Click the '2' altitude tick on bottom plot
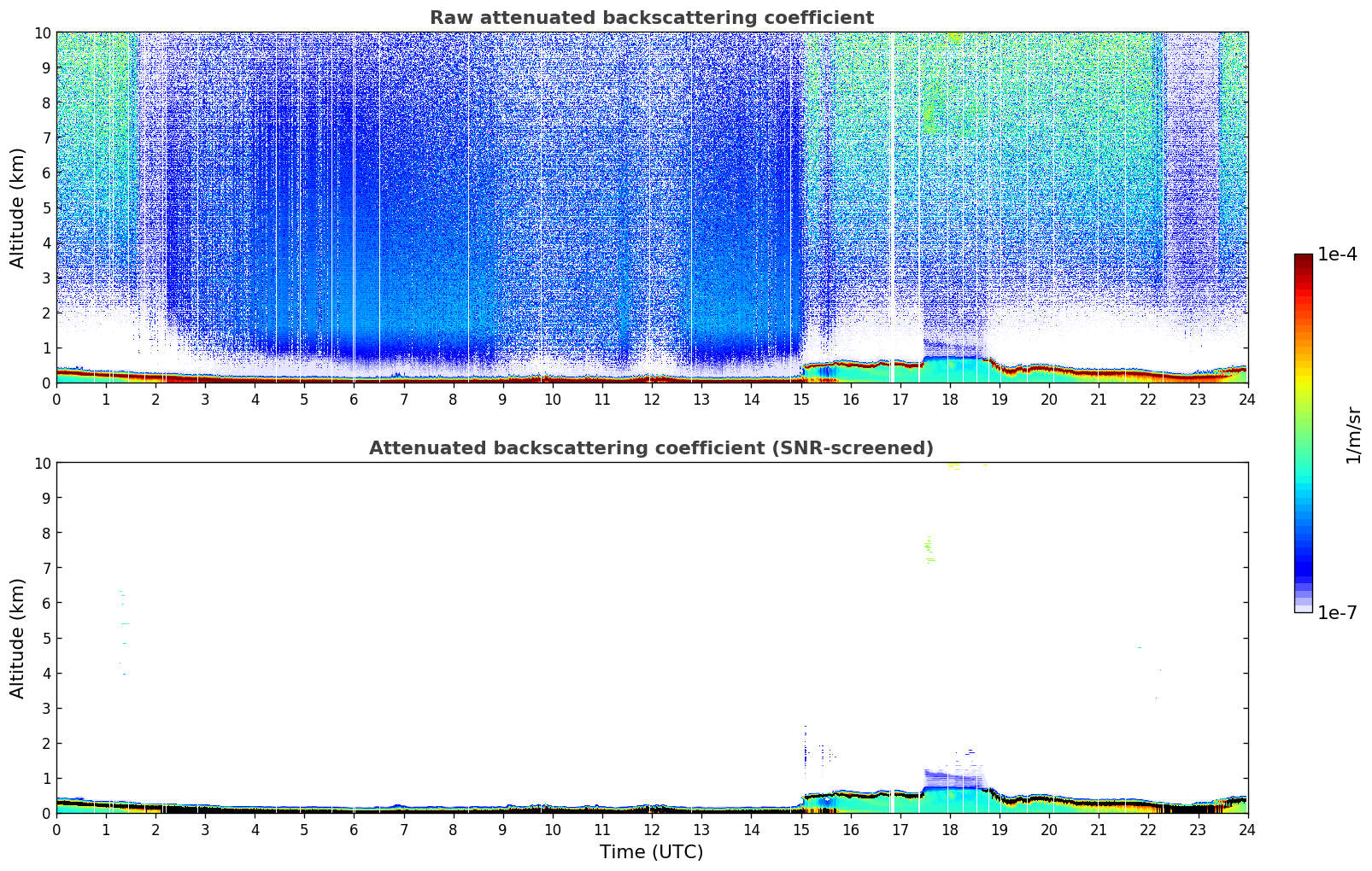Image resolution: width=1372 pixels, height=871 pixels. pos(48,744)
